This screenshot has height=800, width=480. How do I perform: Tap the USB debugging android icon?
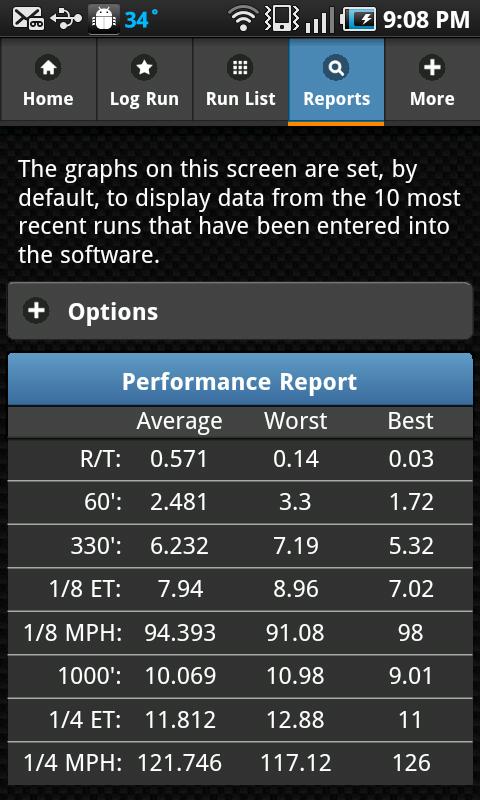coord(104,20)
